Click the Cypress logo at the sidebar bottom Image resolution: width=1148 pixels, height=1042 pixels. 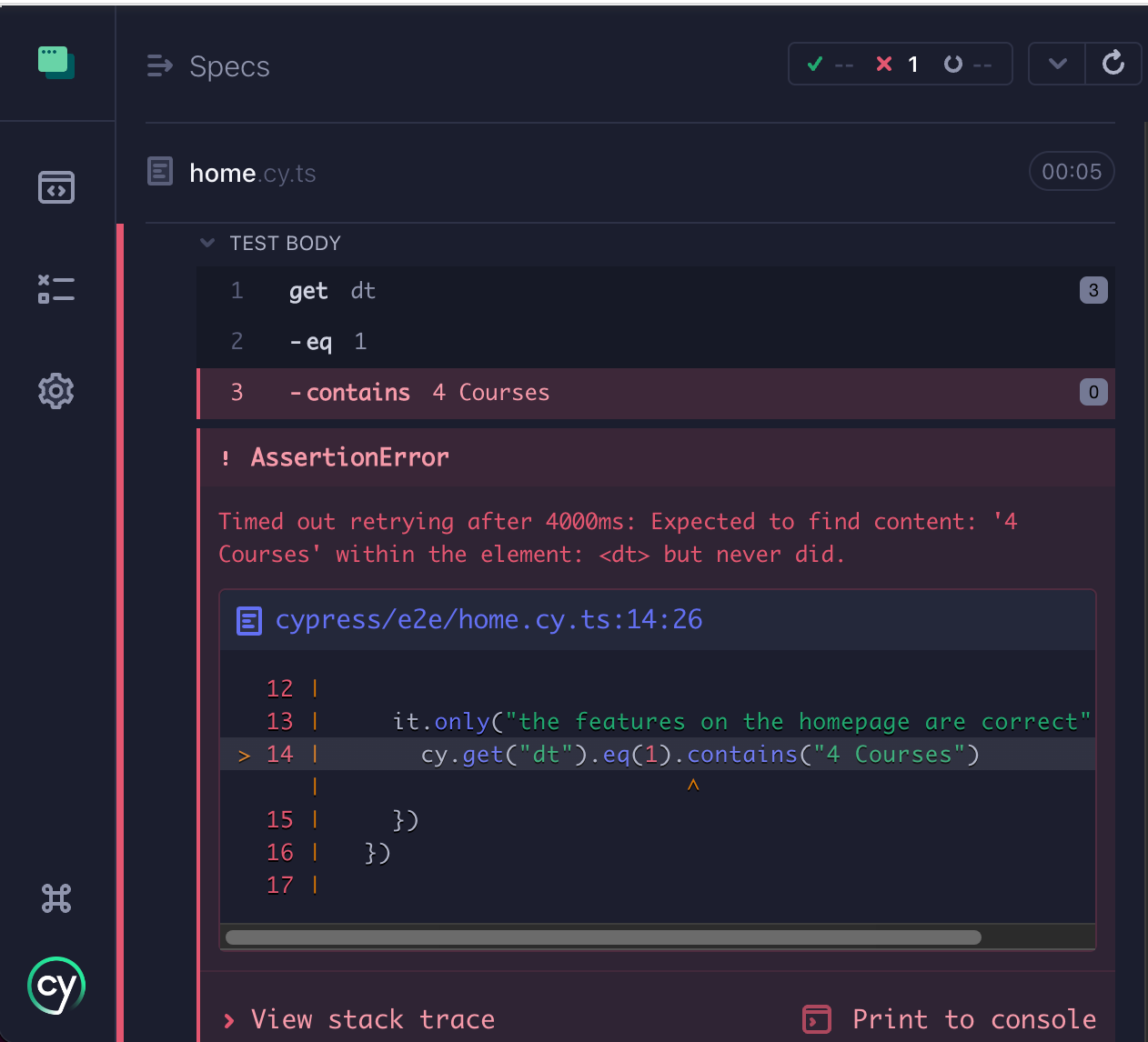[x=56, y=985]
